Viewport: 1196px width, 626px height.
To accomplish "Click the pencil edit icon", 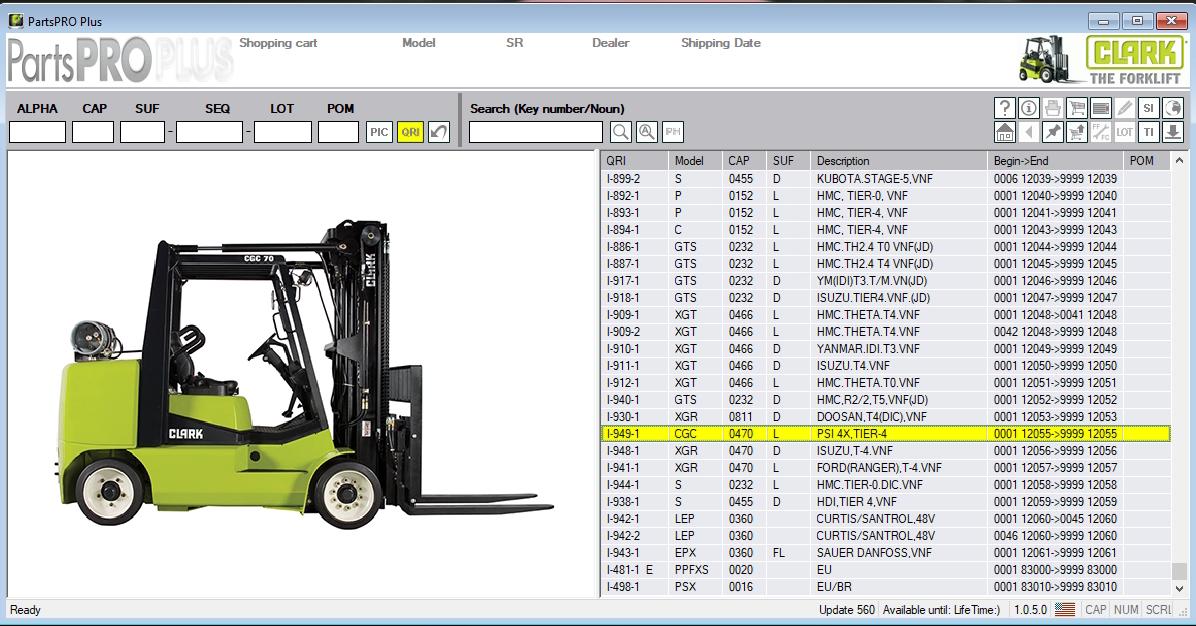I will (1124, 108).
